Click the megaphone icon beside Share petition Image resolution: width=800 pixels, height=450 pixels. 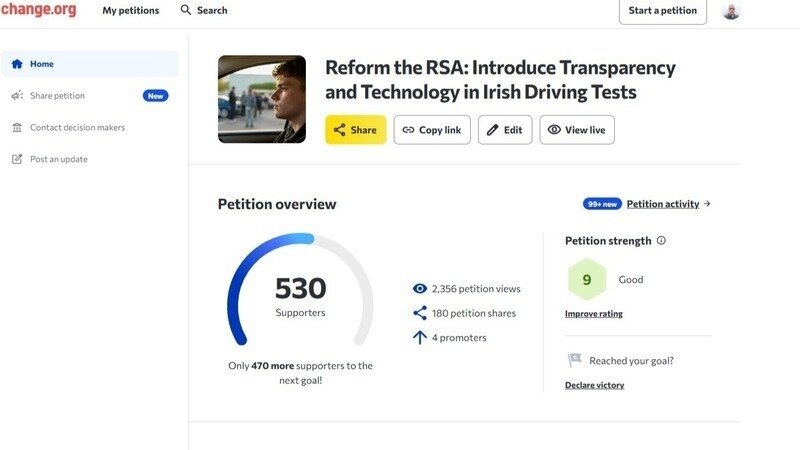coord(17,95)
